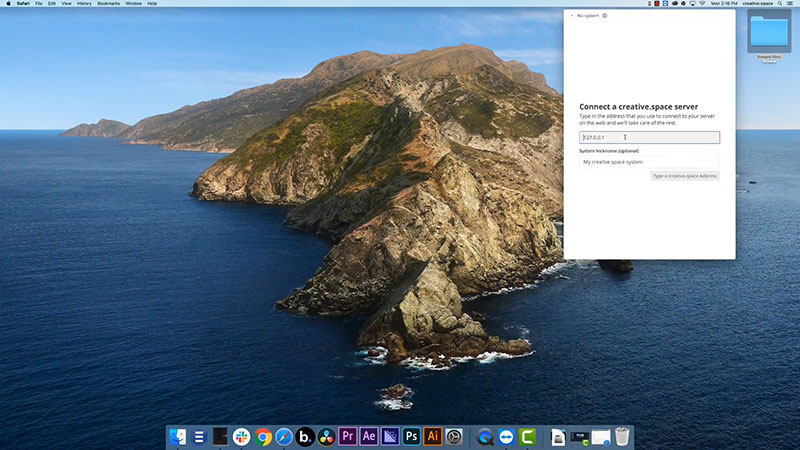Open Finder from the dock
Image resolution: width=800 pixels, height=450 pixels.
[x=179, y=436]
